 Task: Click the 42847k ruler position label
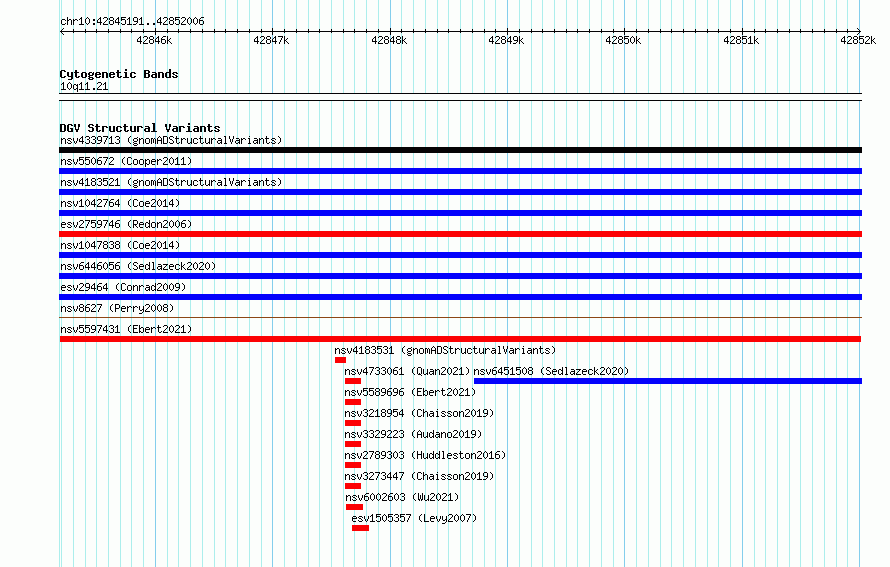[271, 40]
